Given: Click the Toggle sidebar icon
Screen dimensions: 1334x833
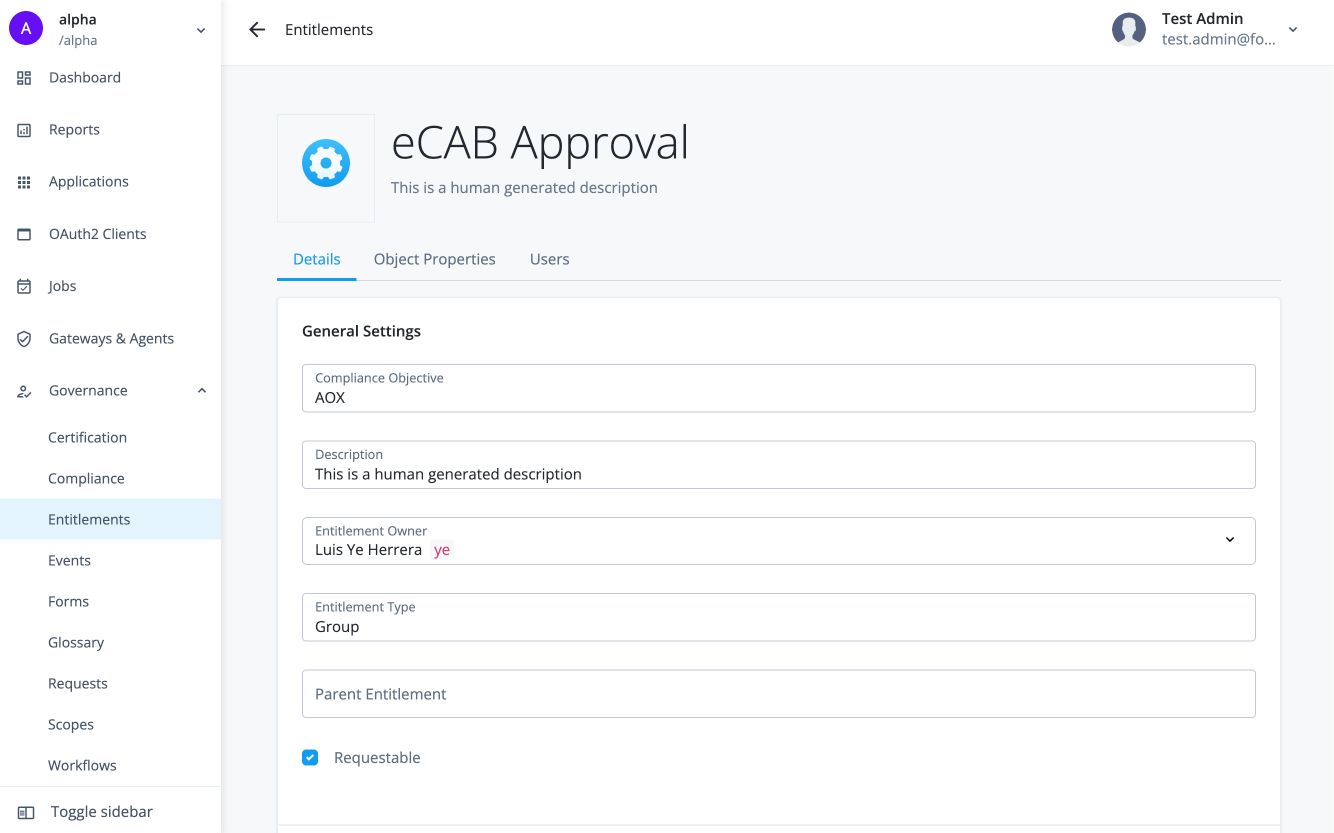Looking at the screenshot, I should (26, 812).
